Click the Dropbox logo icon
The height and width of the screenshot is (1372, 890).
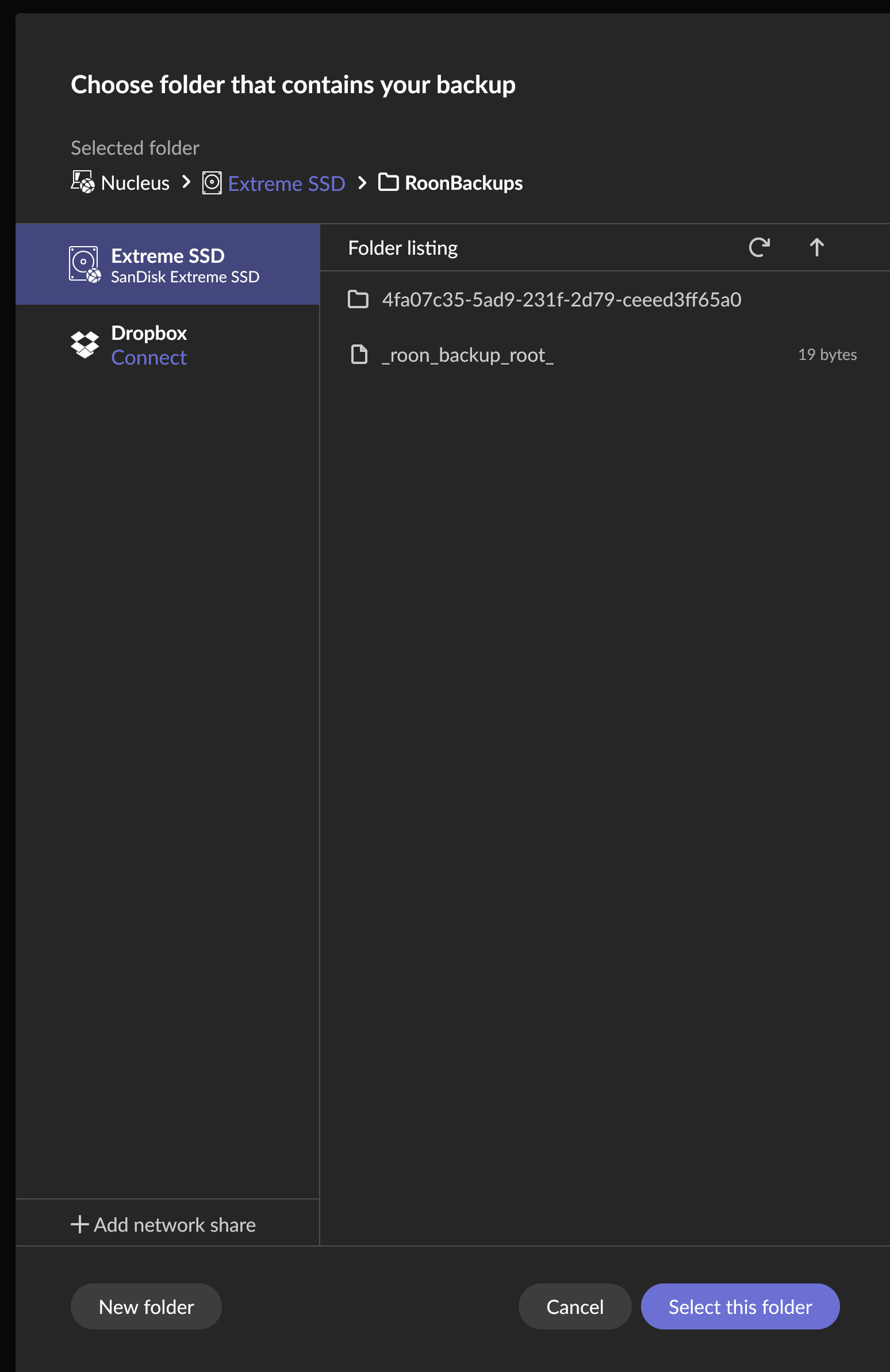tap(85, 345)
